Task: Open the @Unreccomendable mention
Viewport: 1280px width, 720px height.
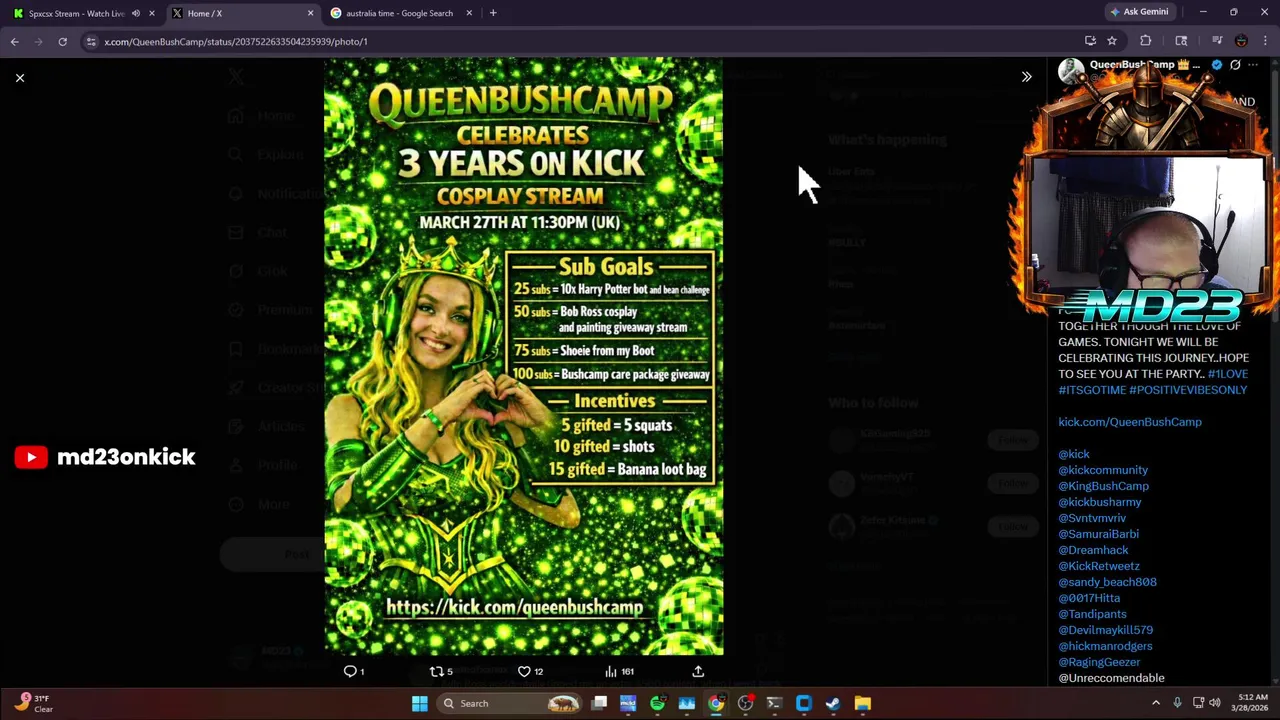Action: (1111, 678)
